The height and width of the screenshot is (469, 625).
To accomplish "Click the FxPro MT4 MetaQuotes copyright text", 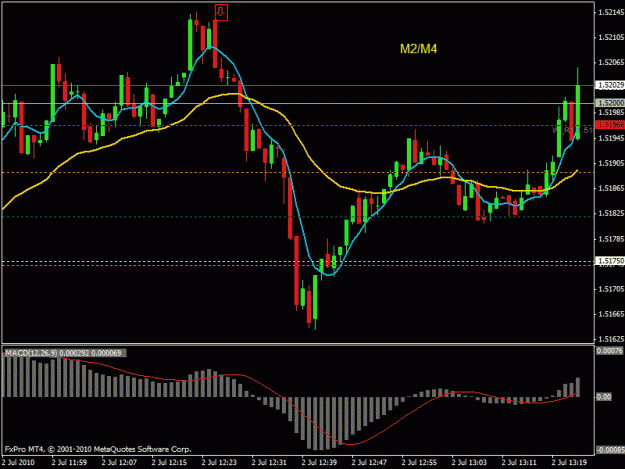I will [98, 449].
